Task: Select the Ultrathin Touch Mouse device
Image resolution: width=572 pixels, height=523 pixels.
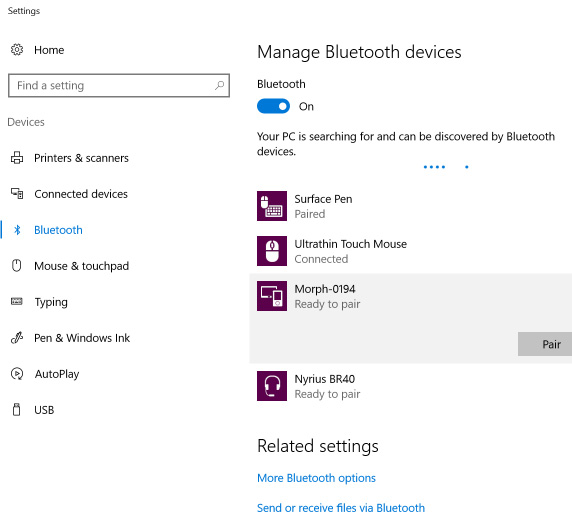Action: tap(410, 251)
